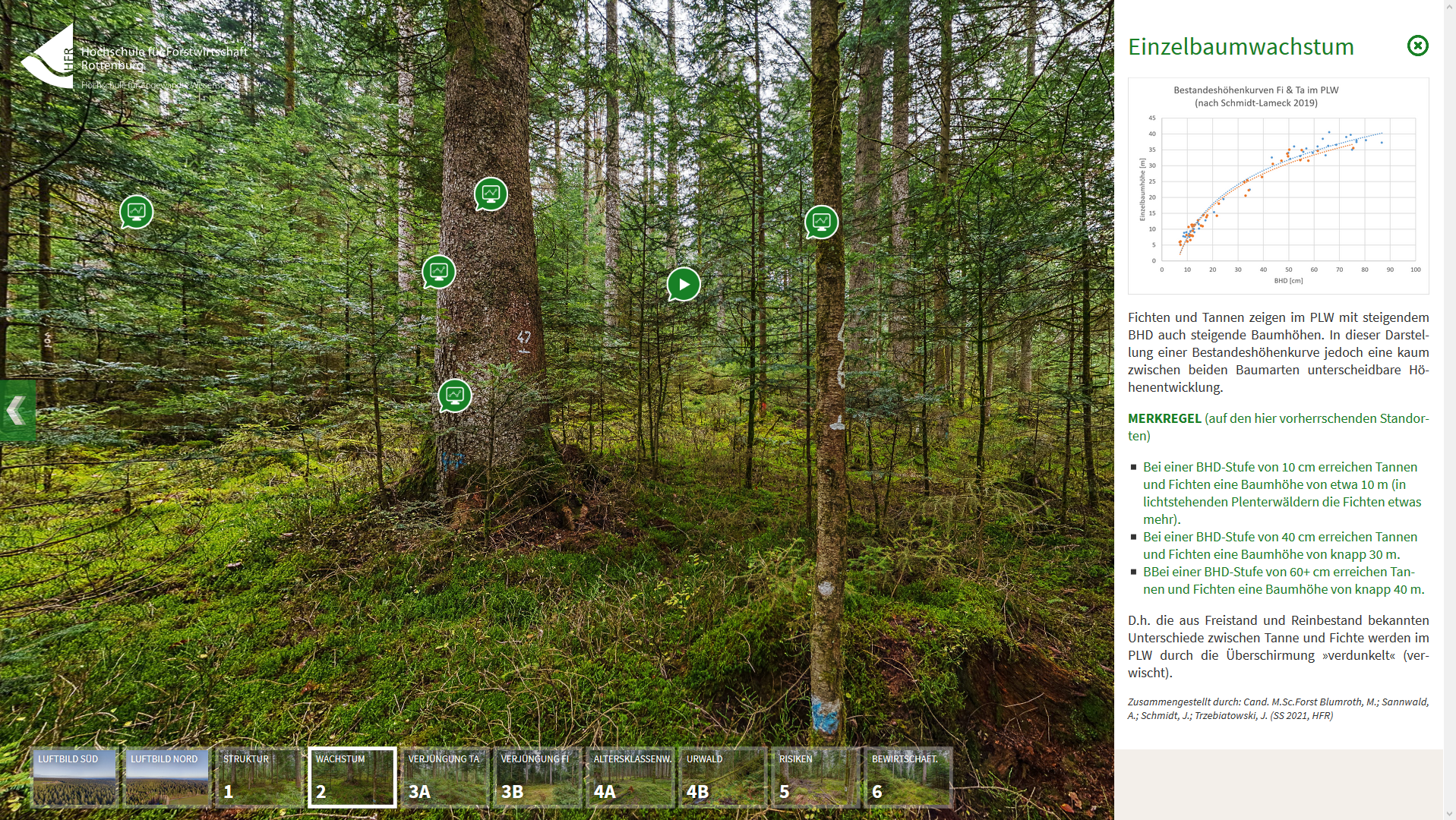Switch to Struktur scene 1
The width and height of the screenshot is (1456, 820).
[260, 777]
